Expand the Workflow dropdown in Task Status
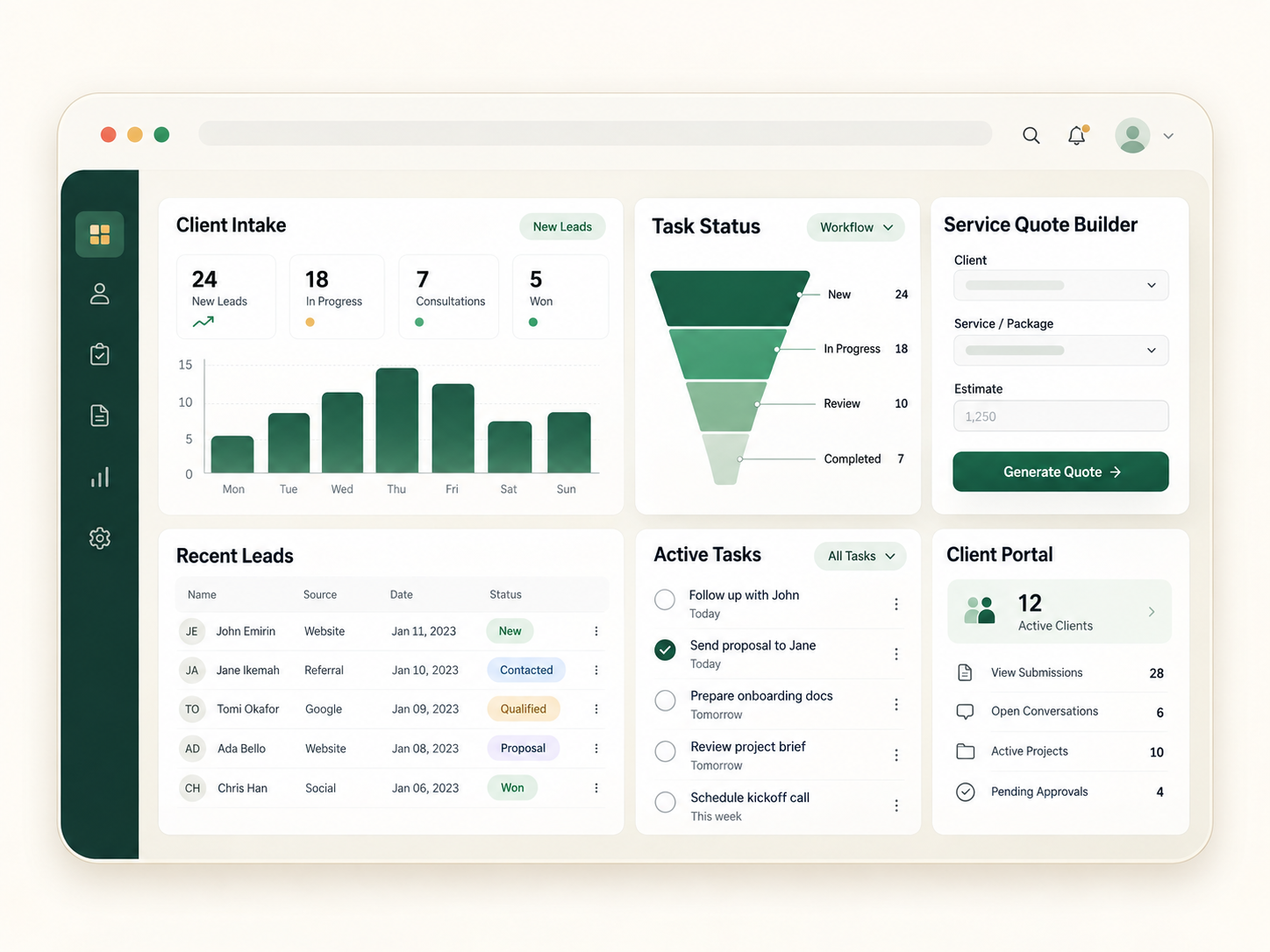 point(855,227)
